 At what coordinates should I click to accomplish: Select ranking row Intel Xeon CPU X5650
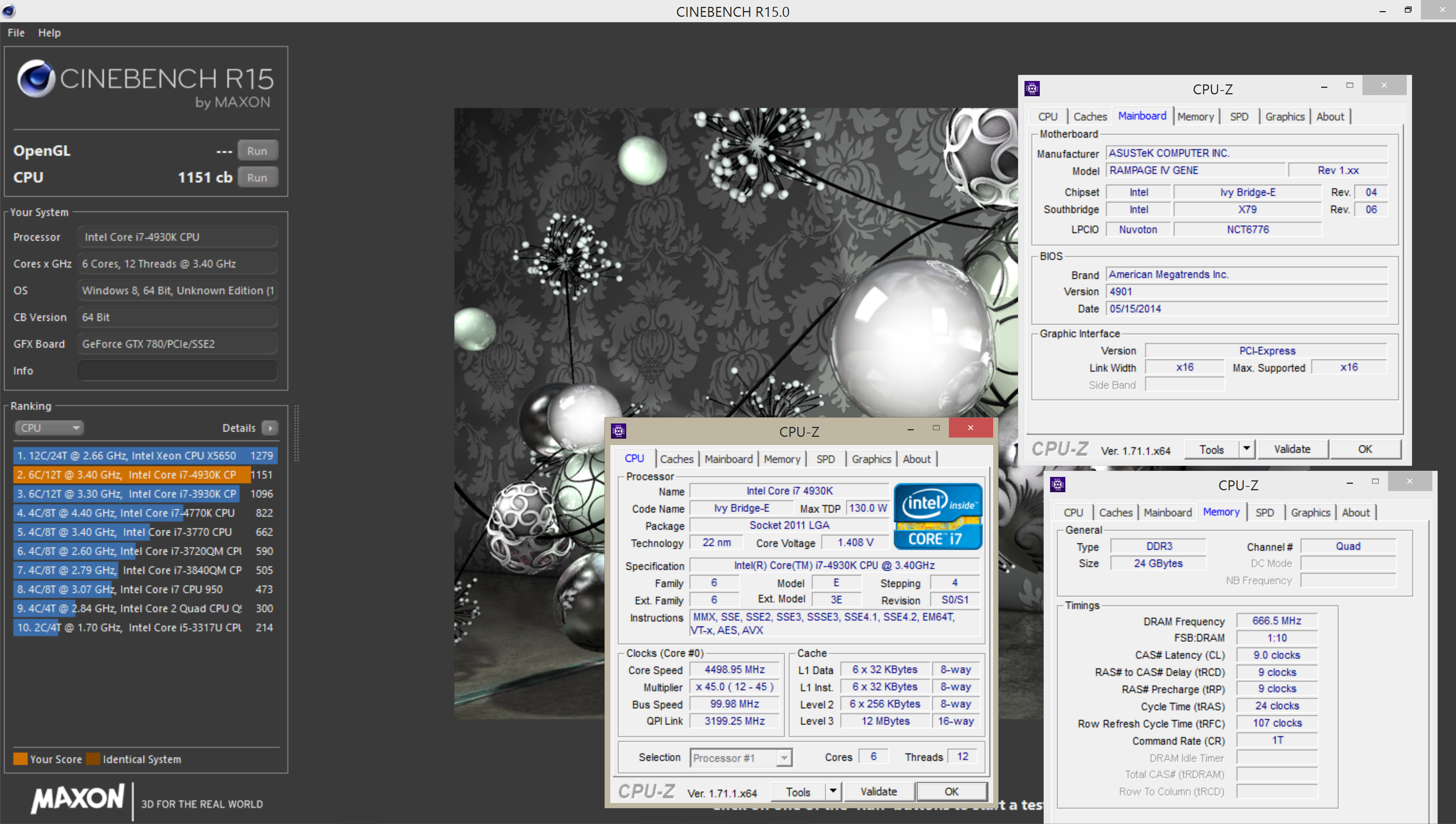coord(145,456)
